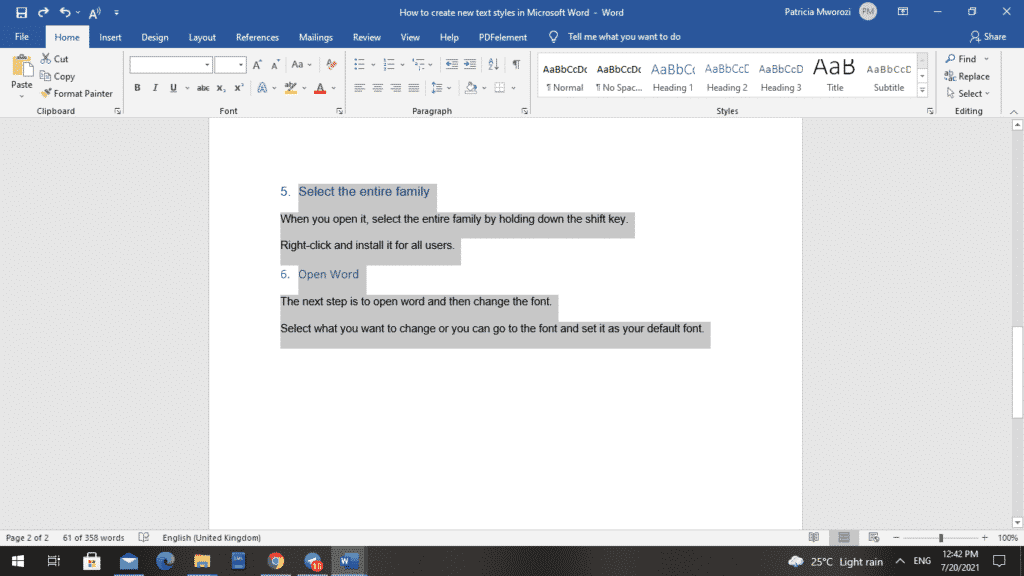Switch to Web Layout view icon

point(874,537)
